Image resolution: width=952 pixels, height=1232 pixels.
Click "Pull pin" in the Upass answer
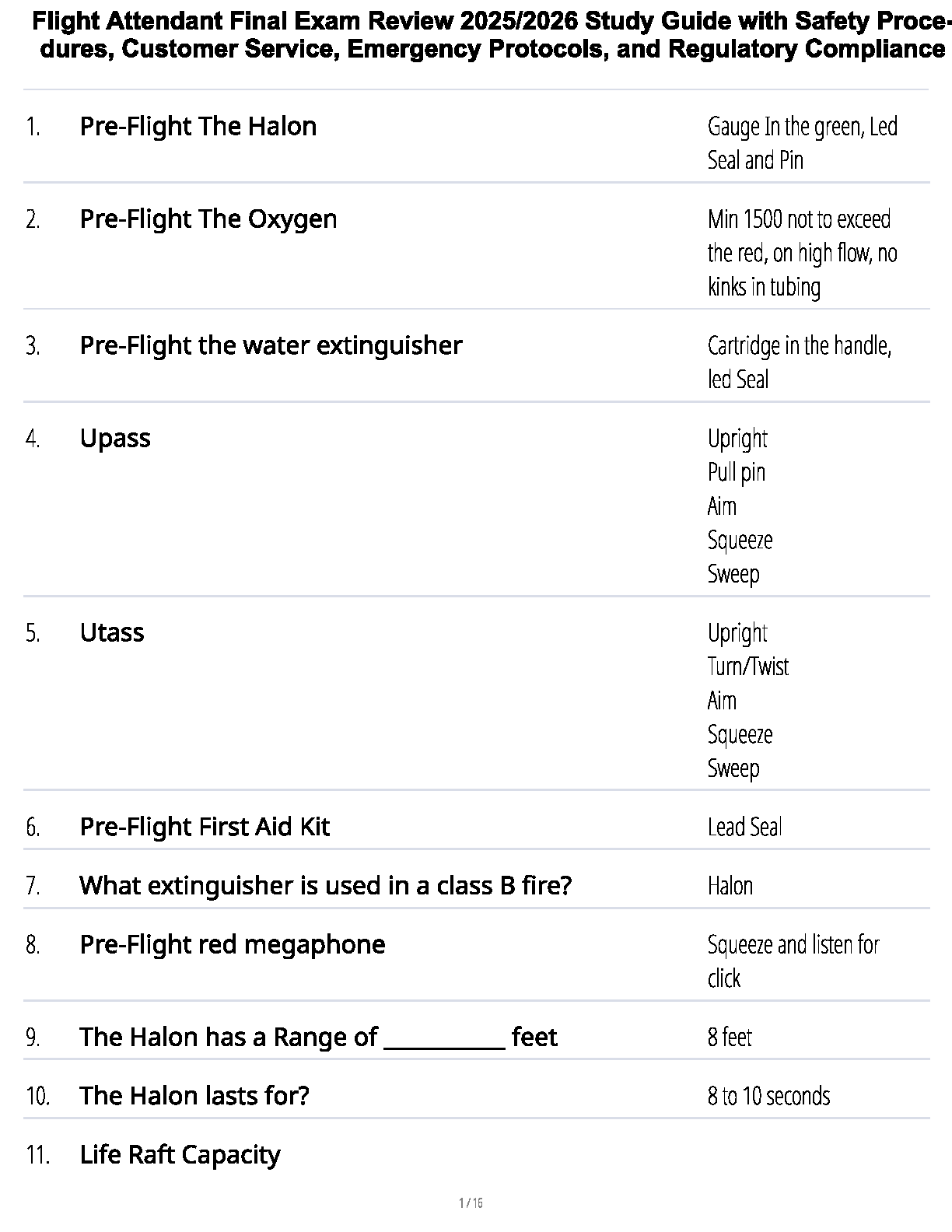(736, 472)
